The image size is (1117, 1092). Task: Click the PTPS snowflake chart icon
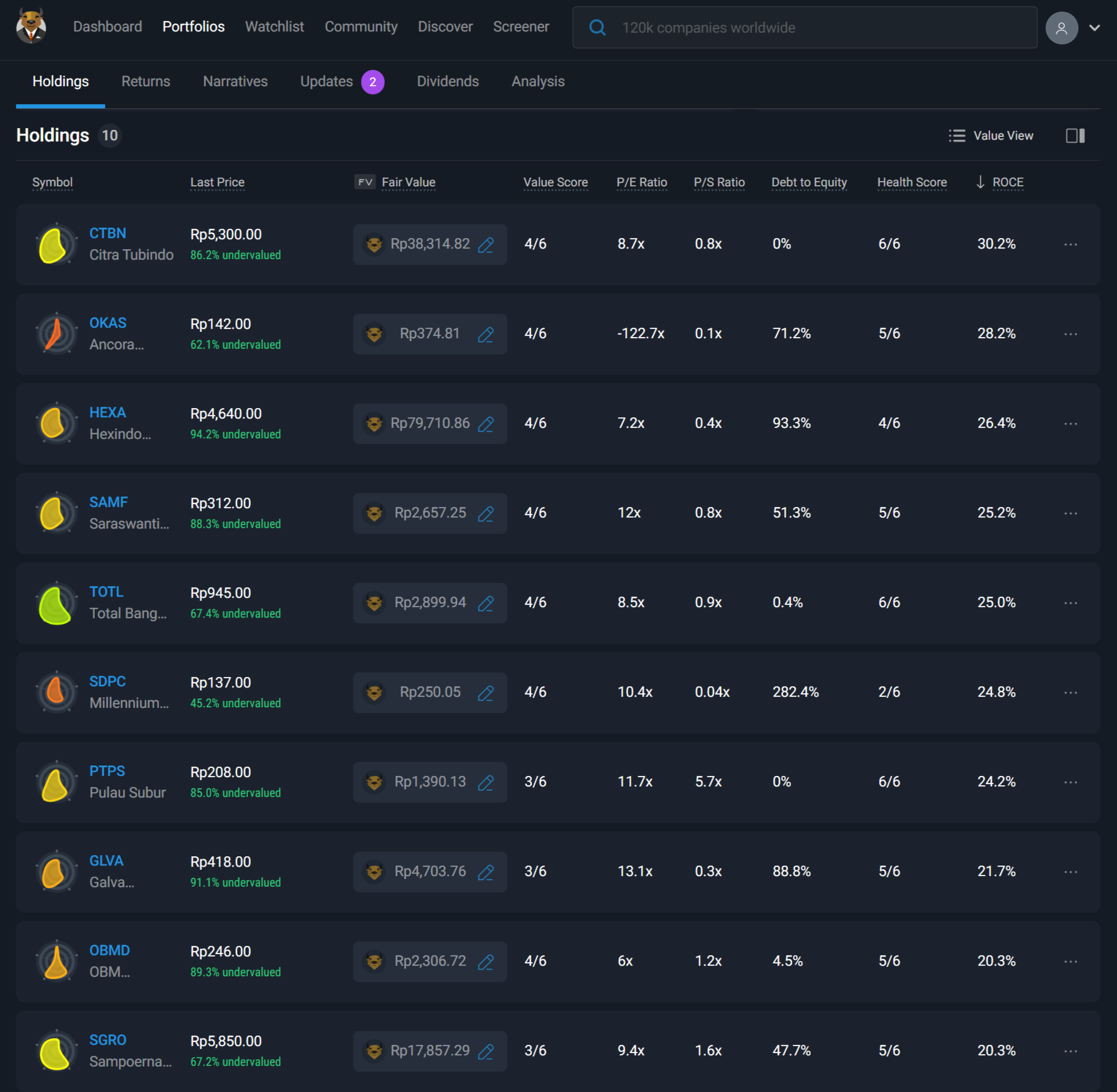pos(56,782)
